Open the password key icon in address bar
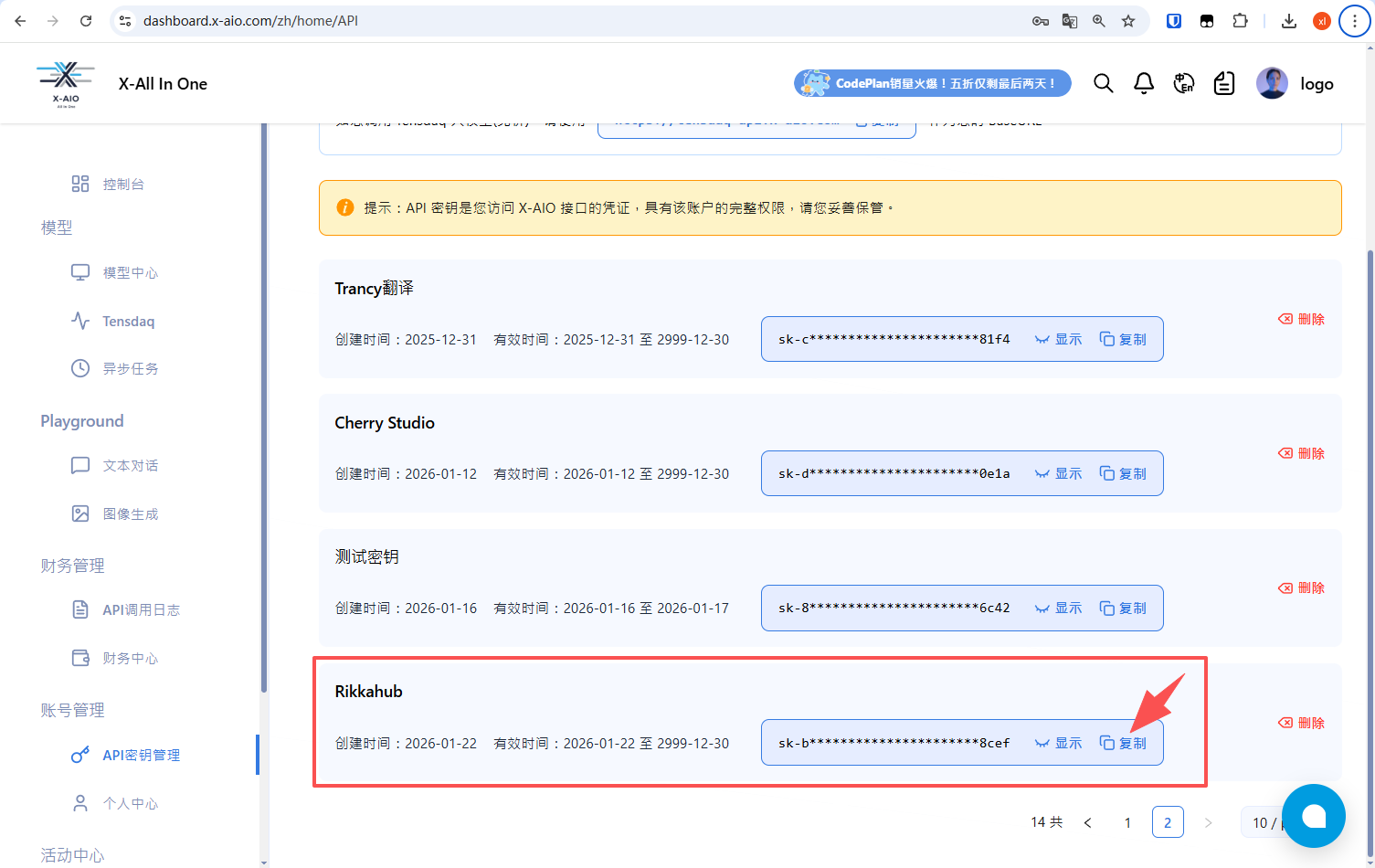The width and height of the screenshot is (1375, 868). pyautogui.click(x=1040, y=21)
